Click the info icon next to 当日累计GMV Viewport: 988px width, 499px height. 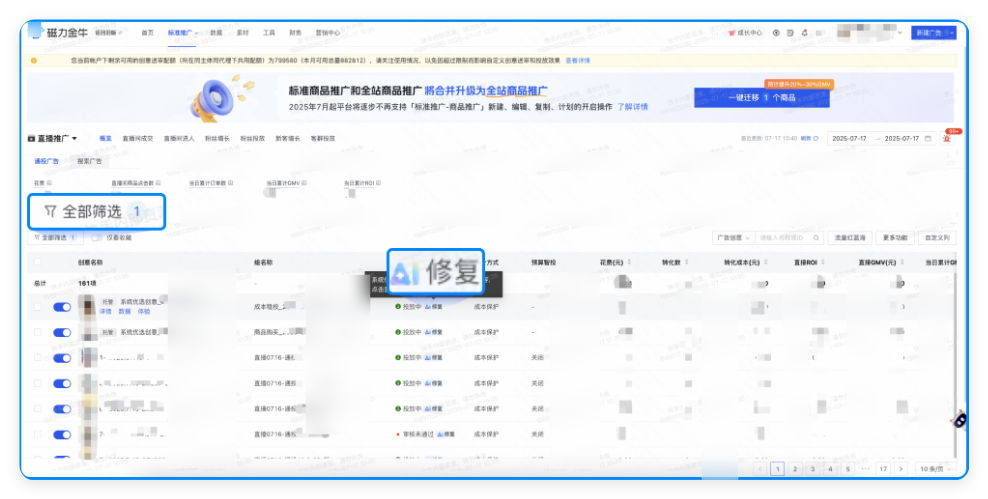[304, 183]
